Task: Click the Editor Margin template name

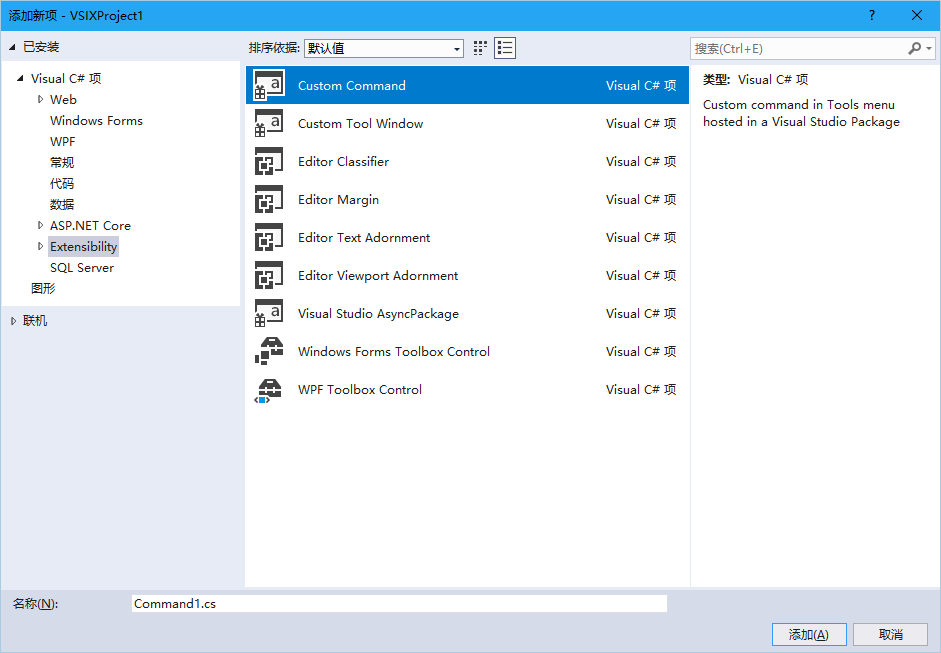Action: pyautogui.click(x=338, y=199)
